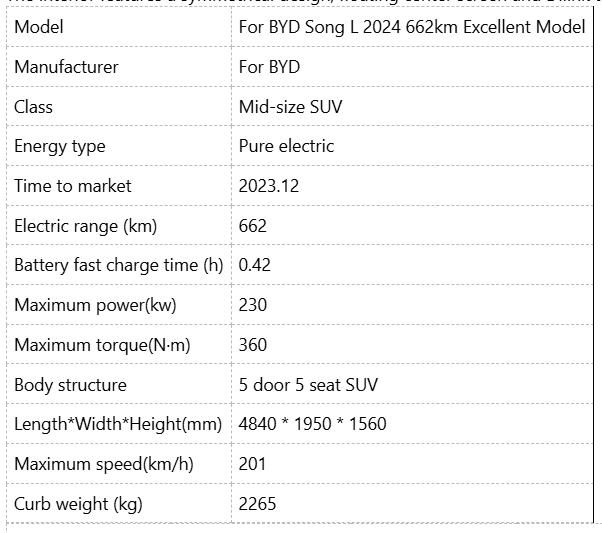This screenshot has width=602, height=533.
Task: Select the '0.42' charge time value
Action: pyautogui.click(x=255, y=266)
